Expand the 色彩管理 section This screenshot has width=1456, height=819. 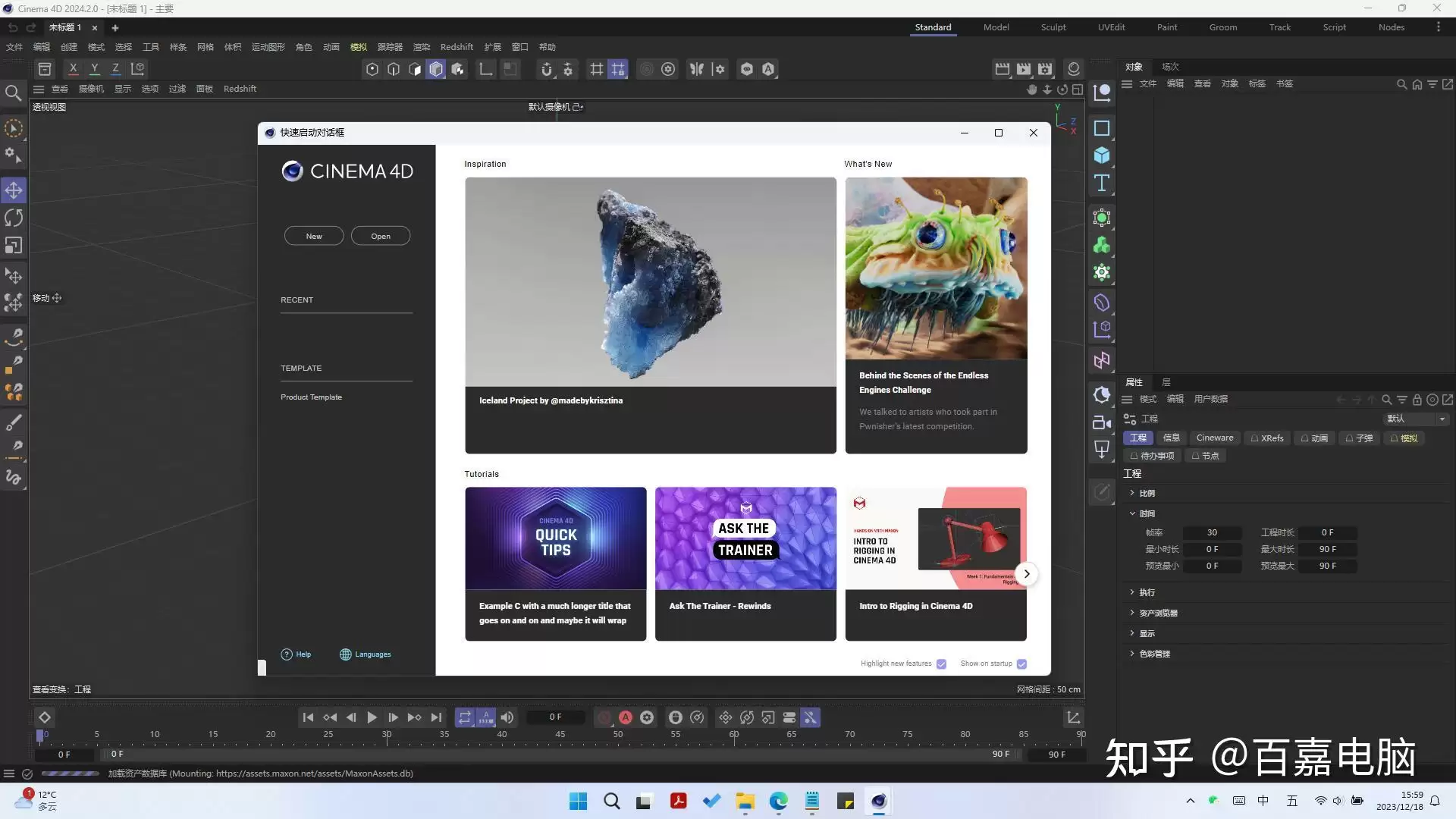[1132, 654]
